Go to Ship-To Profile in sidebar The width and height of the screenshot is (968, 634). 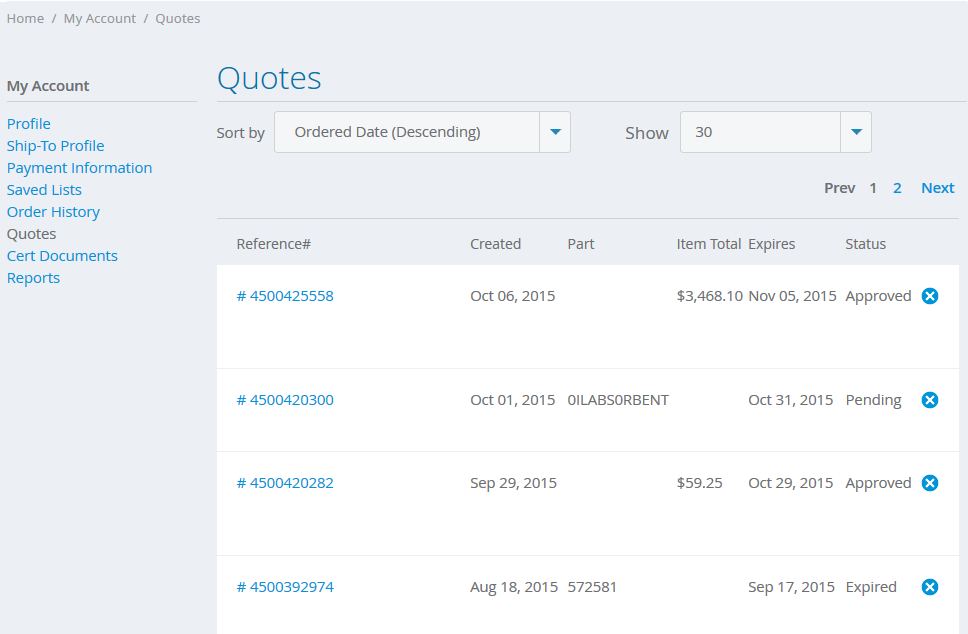click(56, 146)
